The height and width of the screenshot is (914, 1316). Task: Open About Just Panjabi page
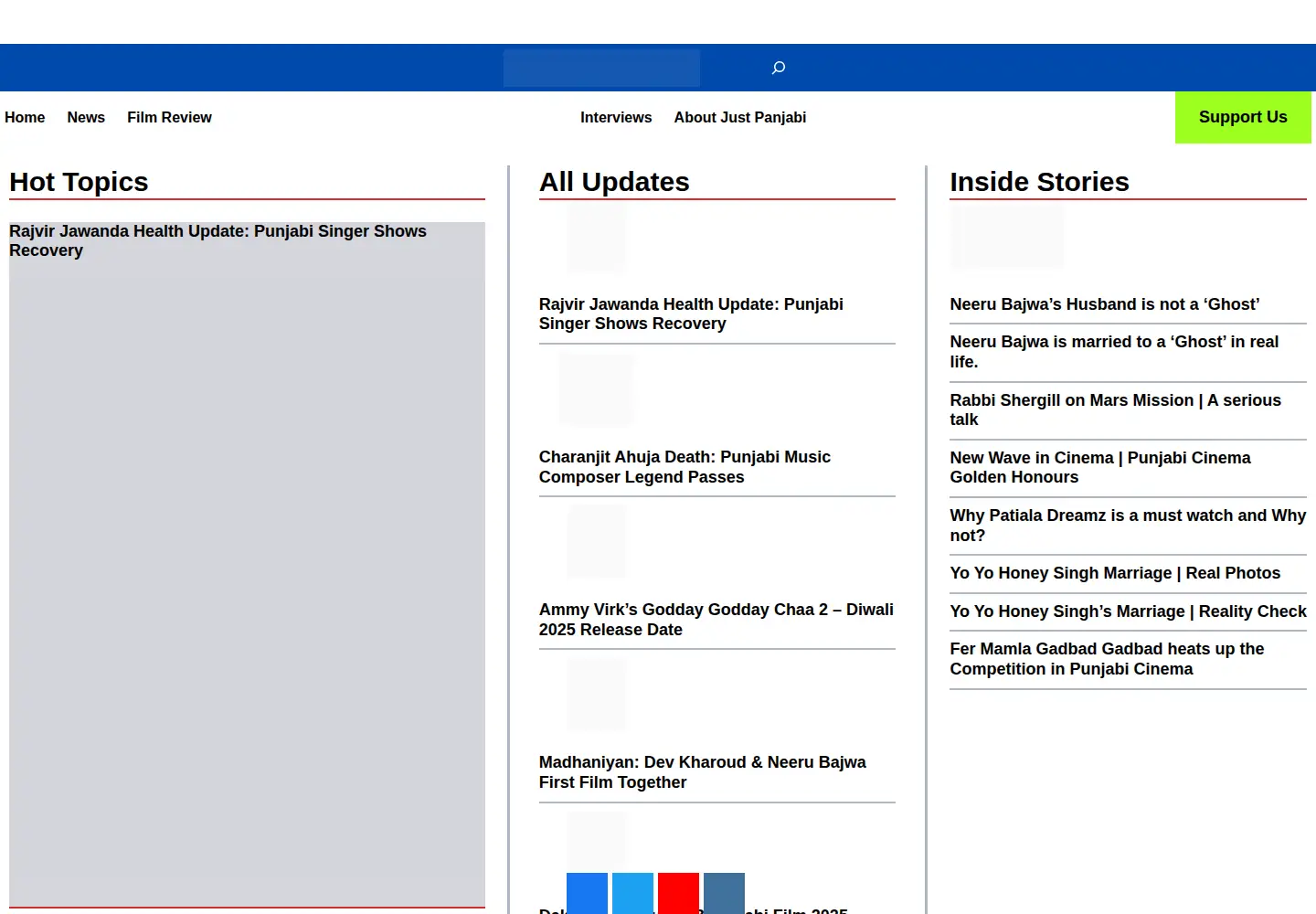point(740,117)
